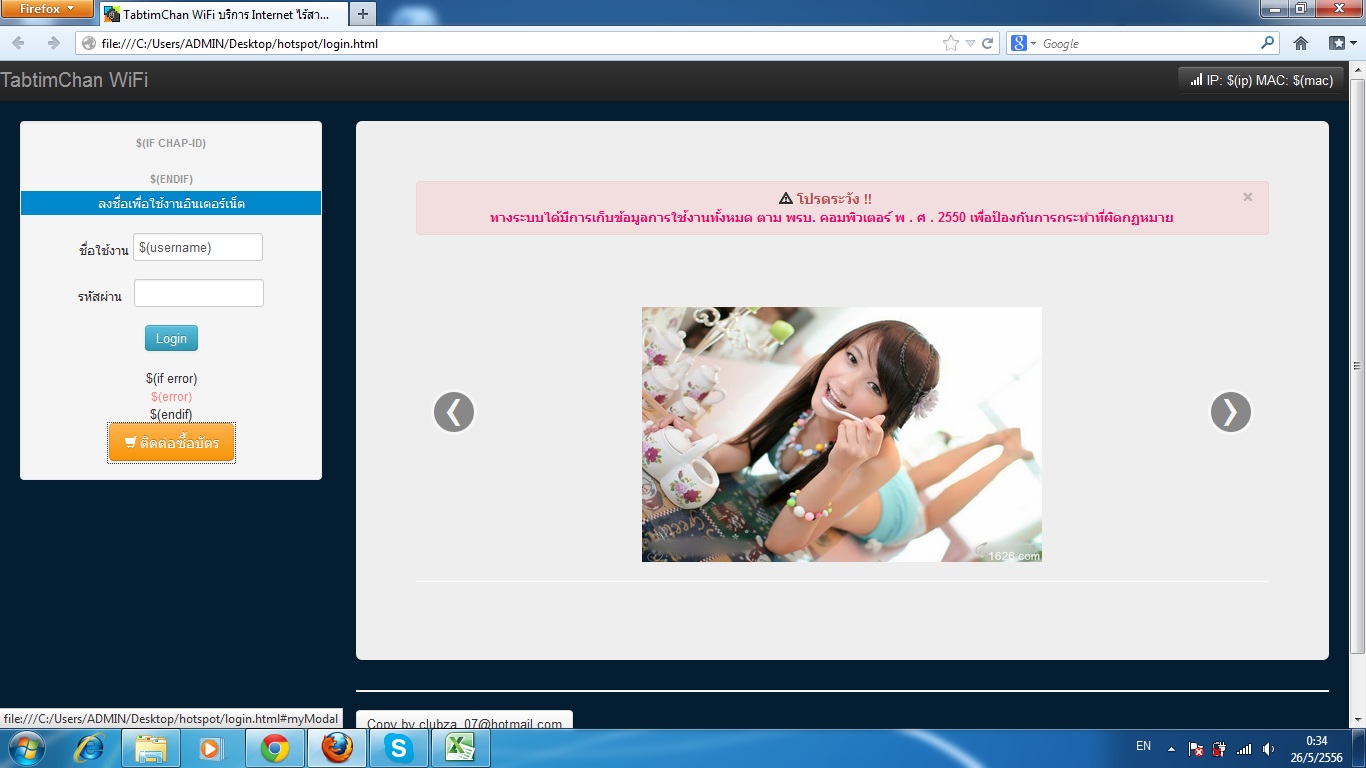Minimize the Firefox window
The width and height of the screenshot is (1366, 768).
[1274, 8]
